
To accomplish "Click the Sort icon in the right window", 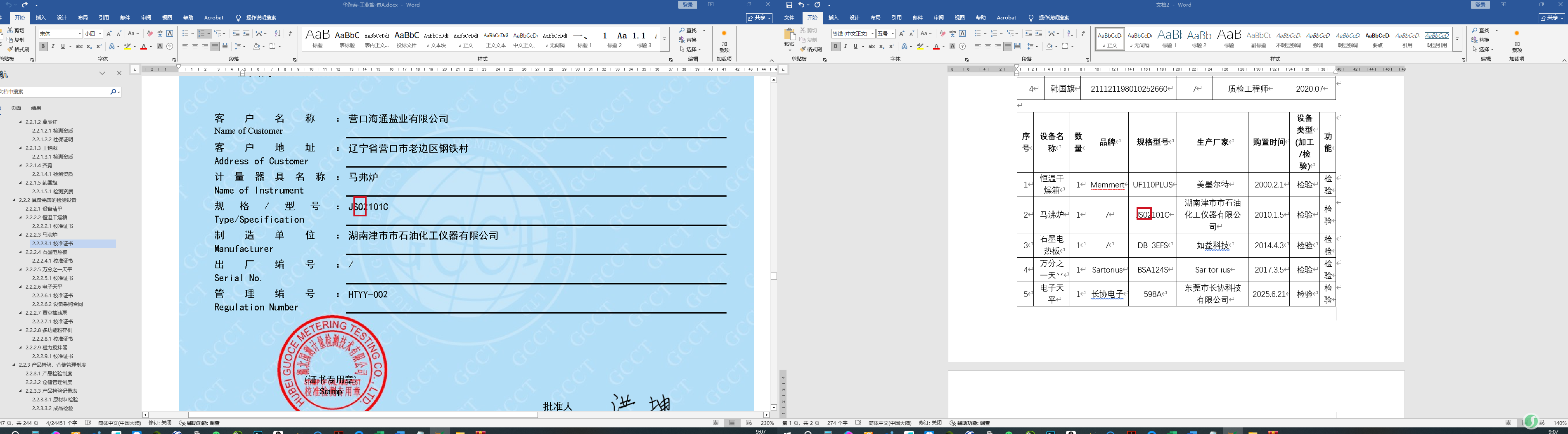I will click(1070, 33).
